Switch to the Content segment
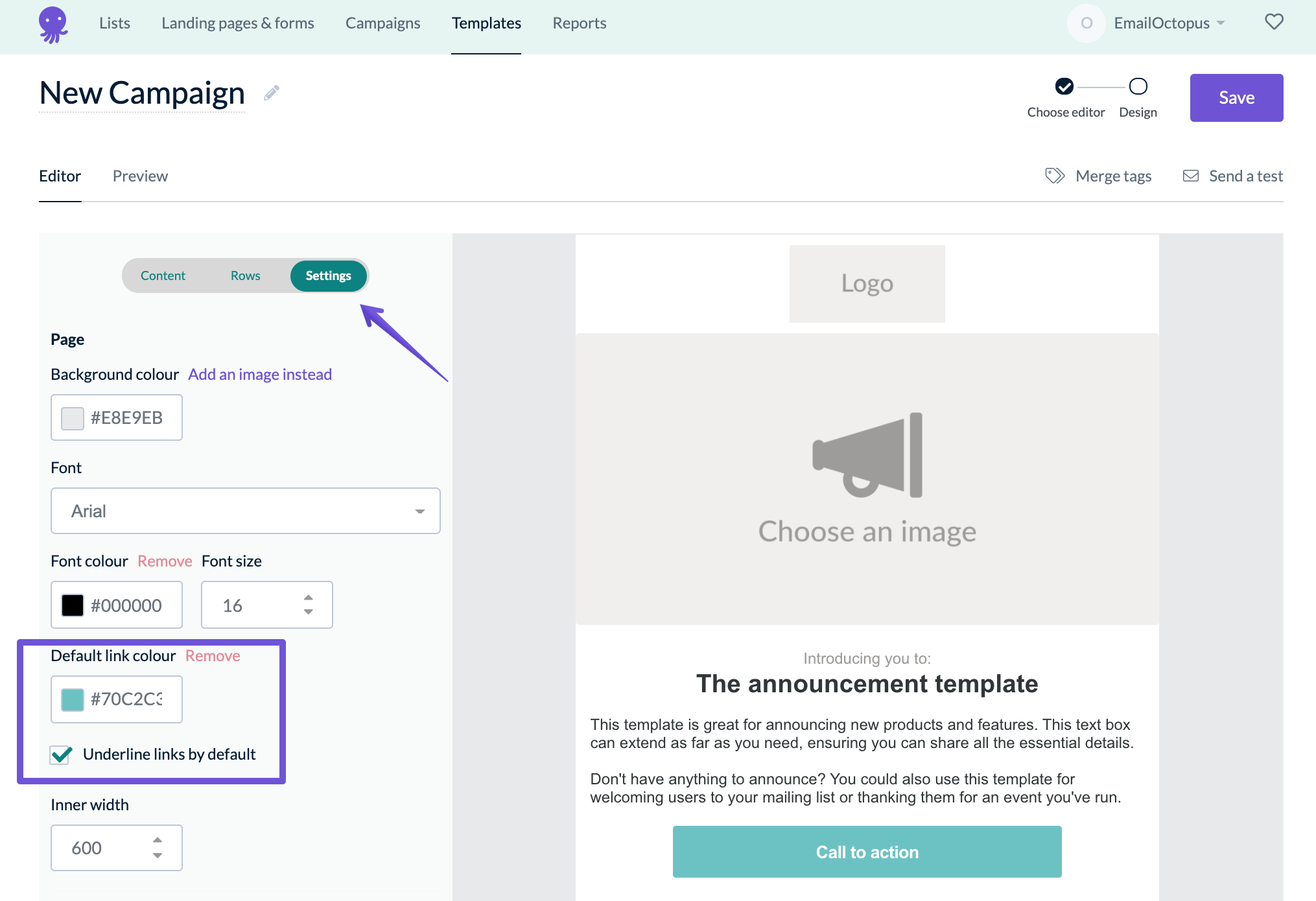The height and width of the screenshot is (901, 1316). (x=163, y=275)
